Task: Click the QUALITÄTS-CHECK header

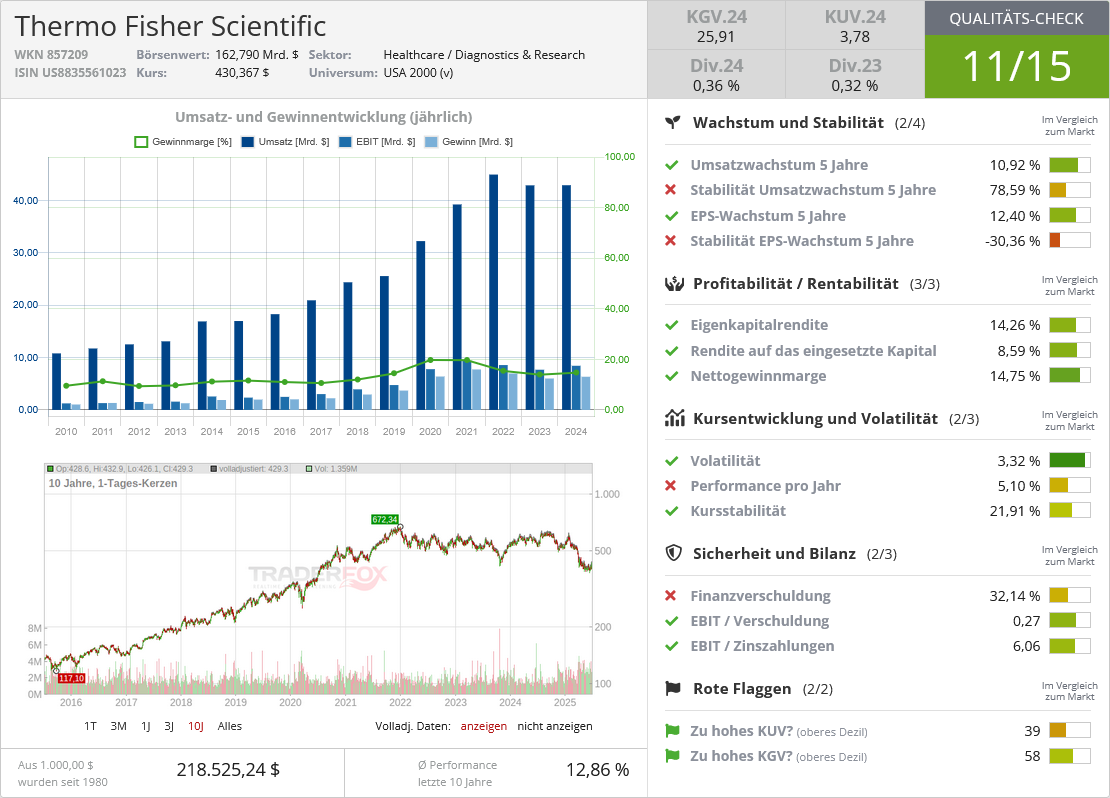Action: pos(1017,18)
